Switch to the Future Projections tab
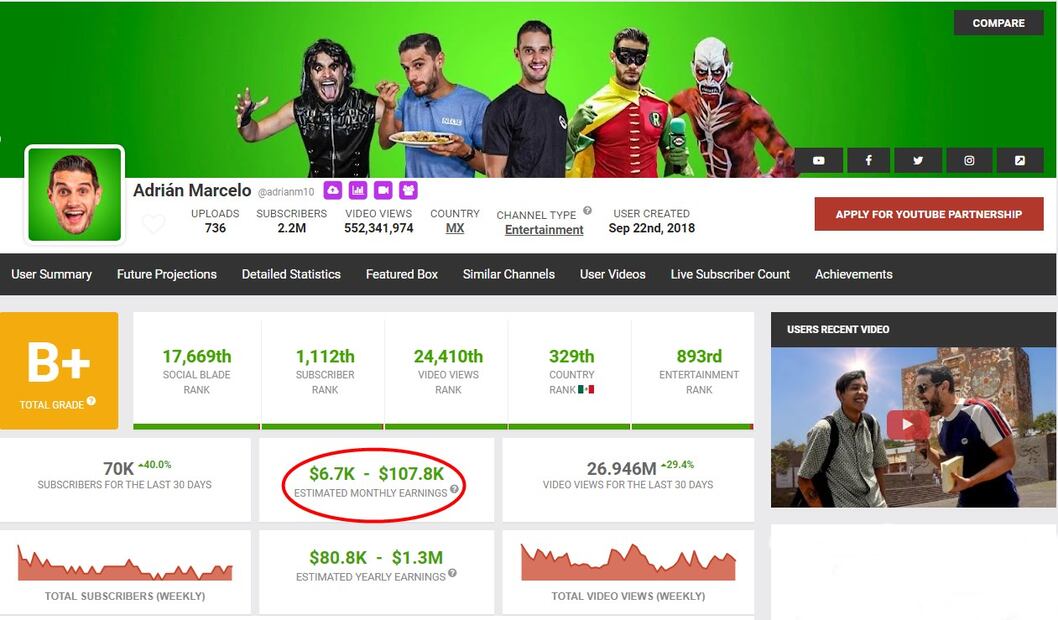 point(166,274)
